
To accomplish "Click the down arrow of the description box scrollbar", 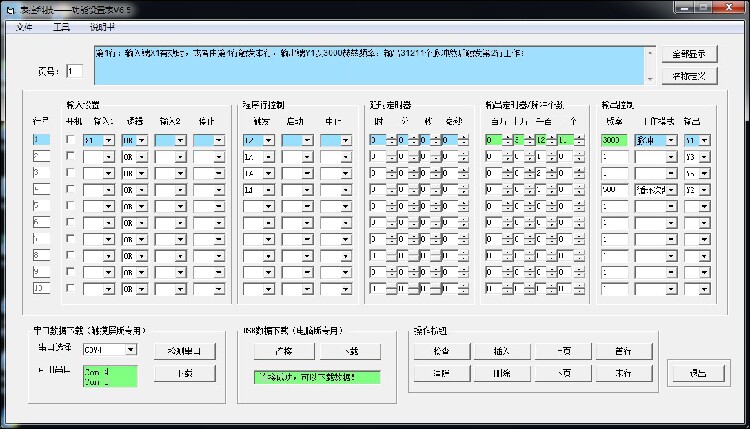I will pyautogui.click(x=650, y=79).
